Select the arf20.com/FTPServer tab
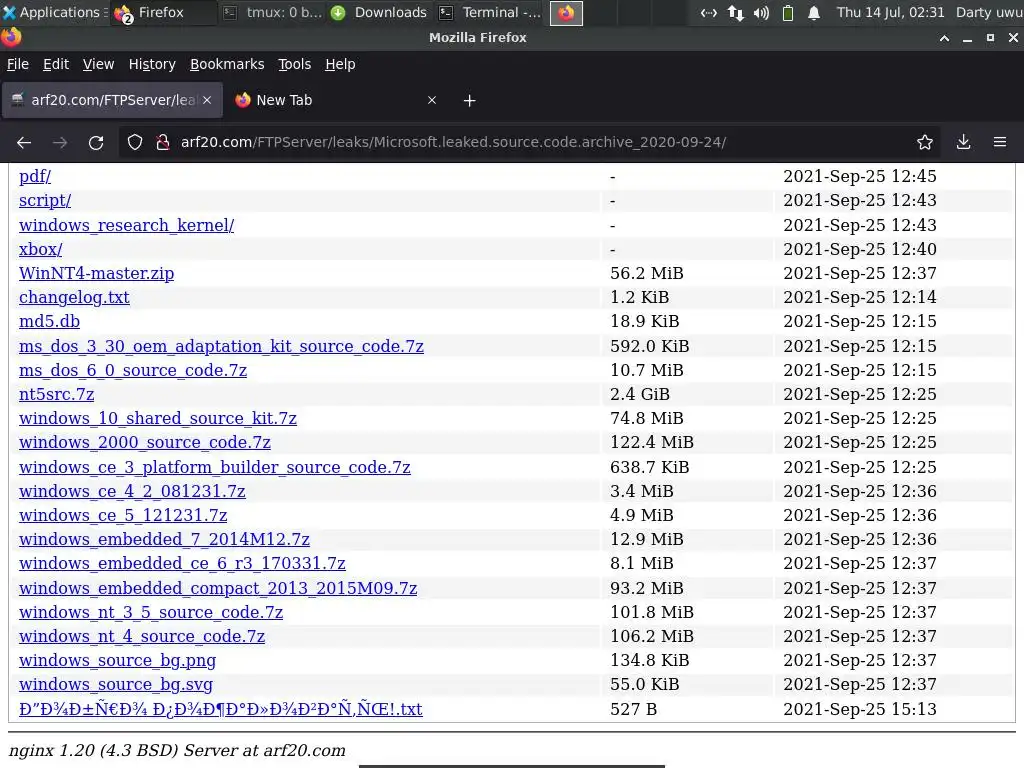Screen dimensions: 1024x768 [112, 100]
